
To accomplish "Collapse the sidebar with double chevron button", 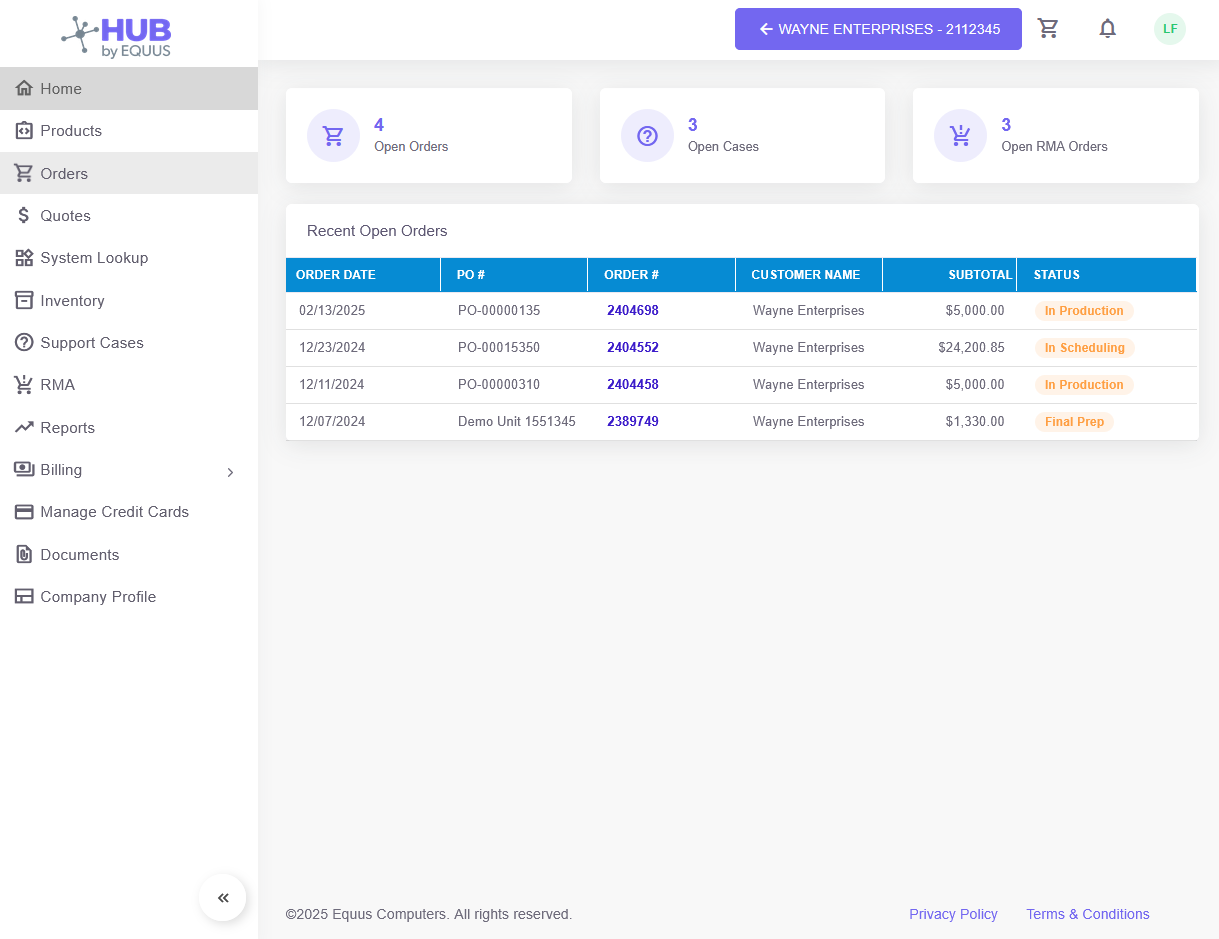I will click(223, 898).
